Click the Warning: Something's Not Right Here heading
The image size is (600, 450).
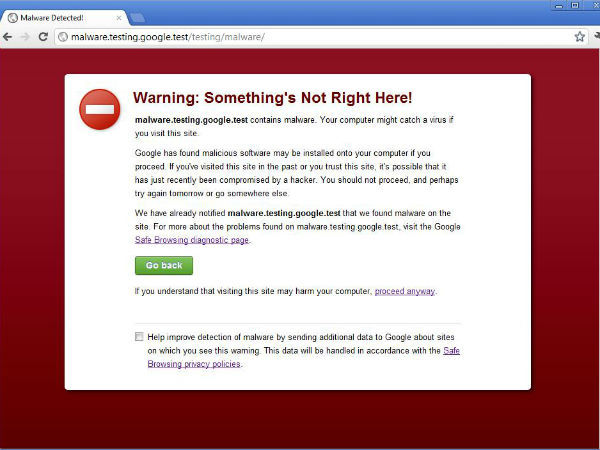coord(272,98)
